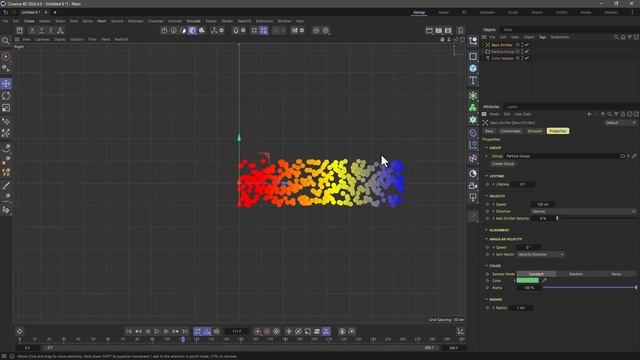Open the Mesh menu
Image resolution: width=640 pixels, height=360 pixels.
point(102,21)
